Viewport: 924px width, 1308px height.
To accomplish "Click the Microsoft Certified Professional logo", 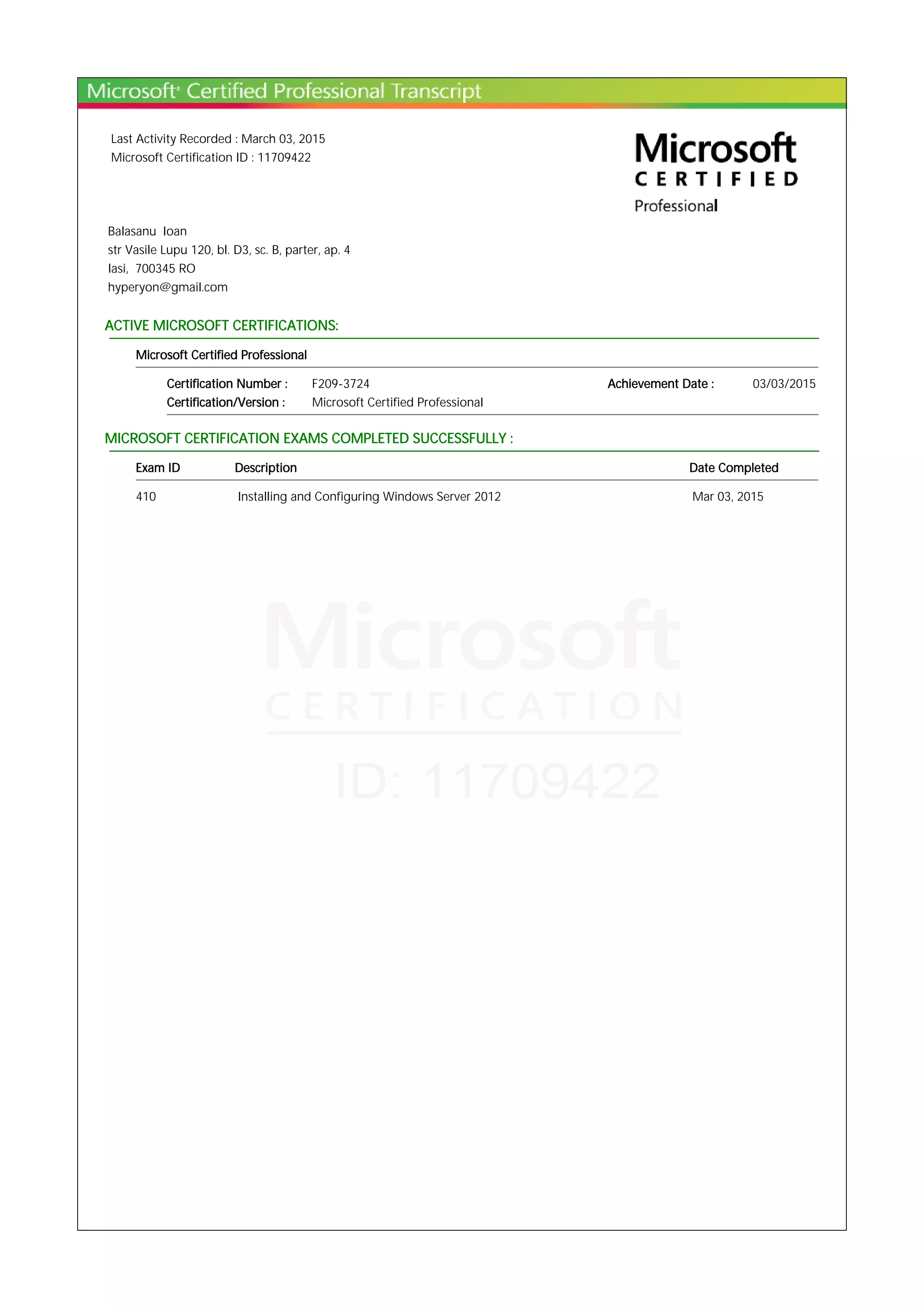I will (716, 172).
